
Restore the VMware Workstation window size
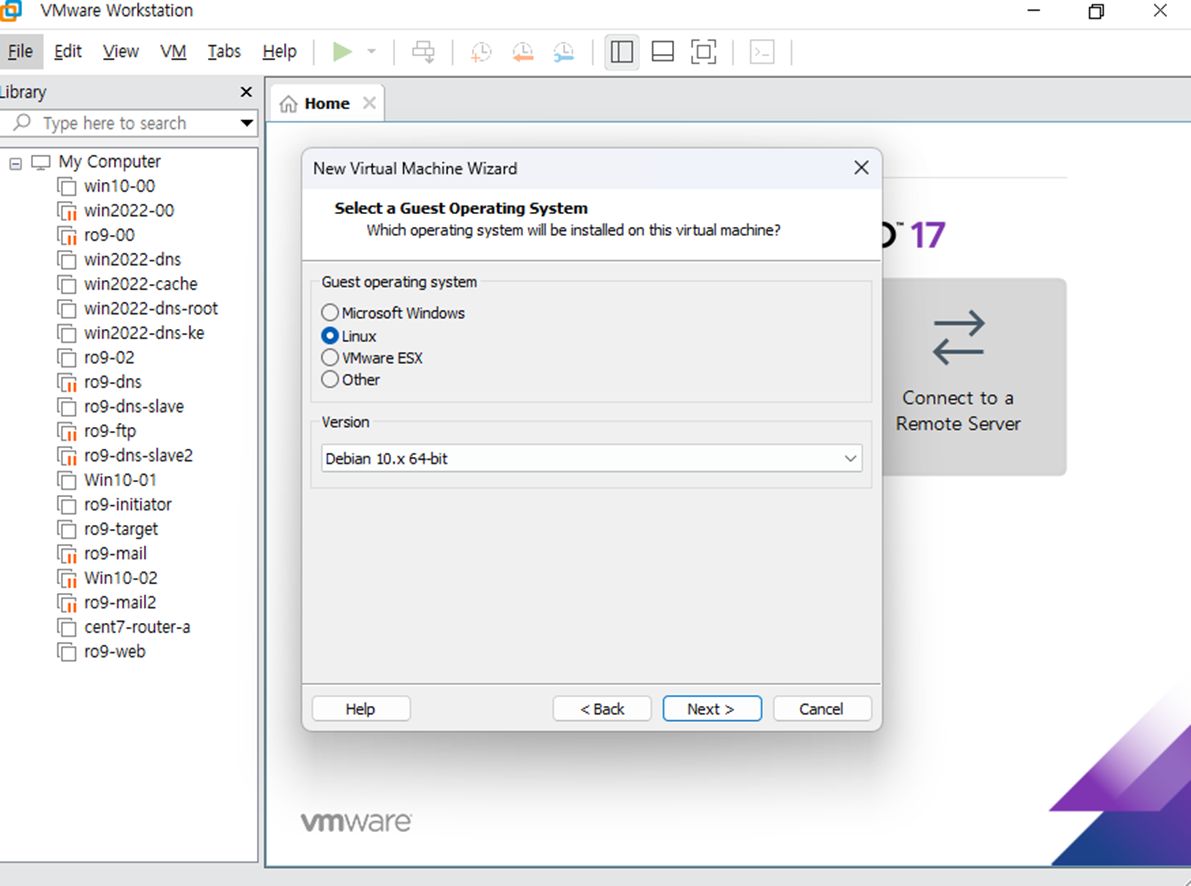1095,11
